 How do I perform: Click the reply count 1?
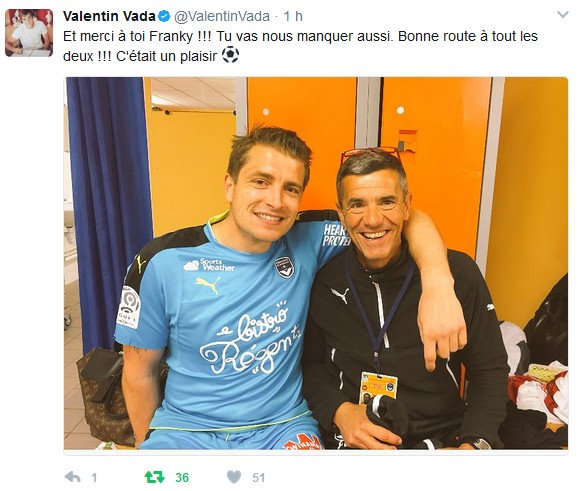(94, 478)
